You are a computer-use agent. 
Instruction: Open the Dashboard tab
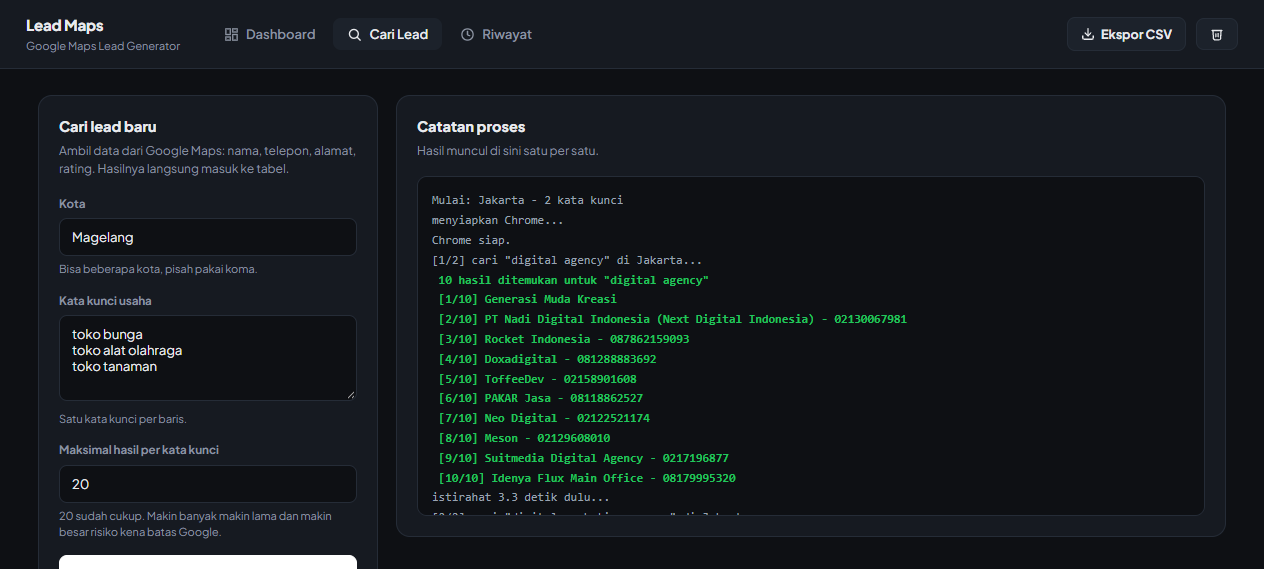[x=270, y=34]
